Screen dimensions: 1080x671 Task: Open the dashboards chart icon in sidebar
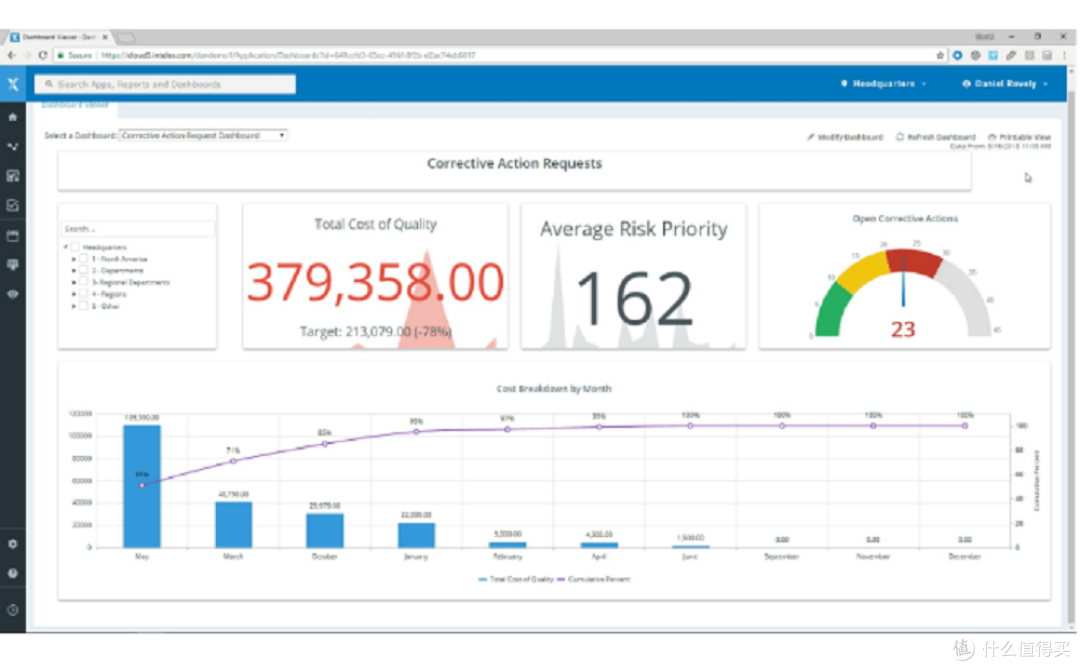click(x=12, y=176)
